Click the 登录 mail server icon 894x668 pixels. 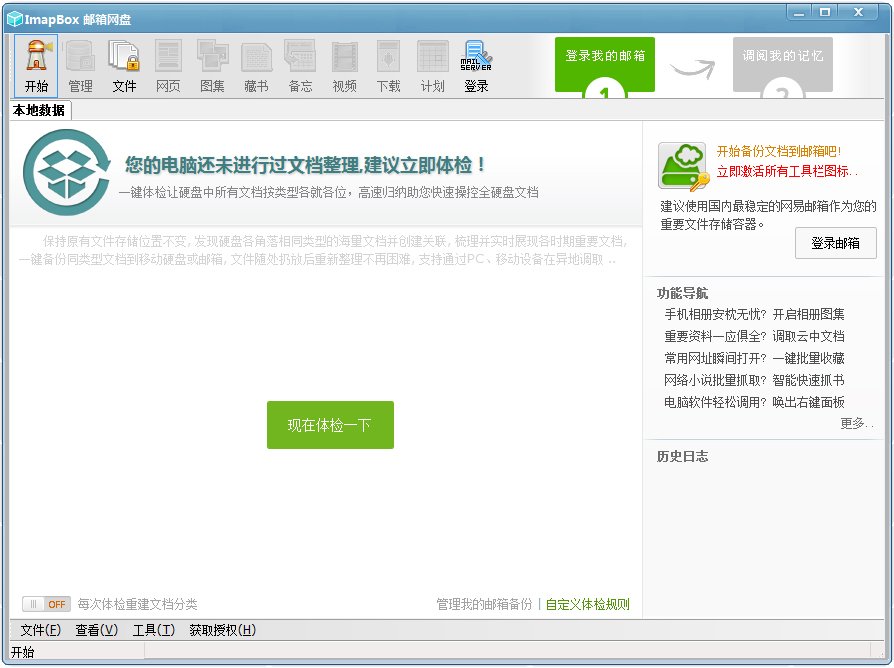click(x=476, y=66)
